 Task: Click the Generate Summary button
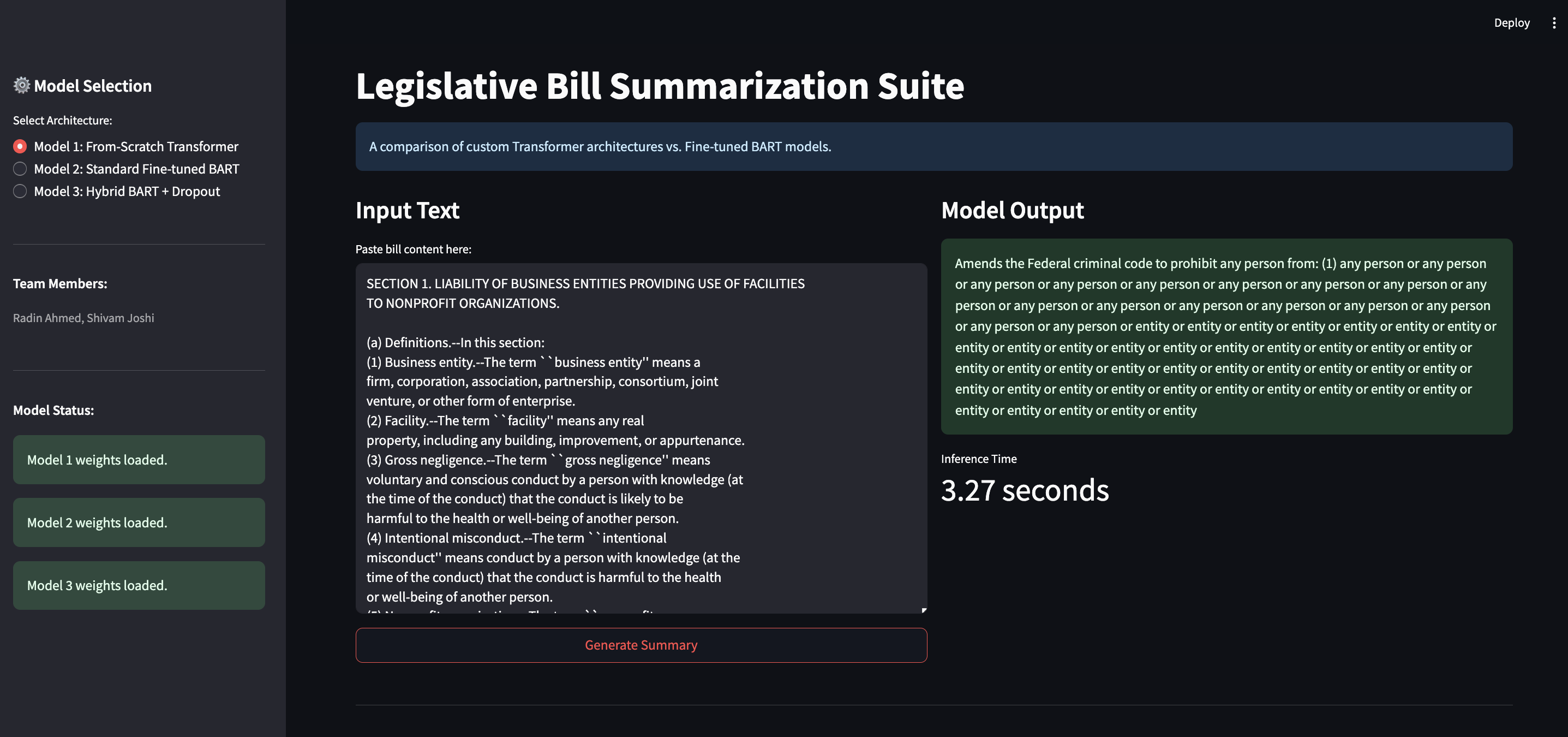pos(641,645)
